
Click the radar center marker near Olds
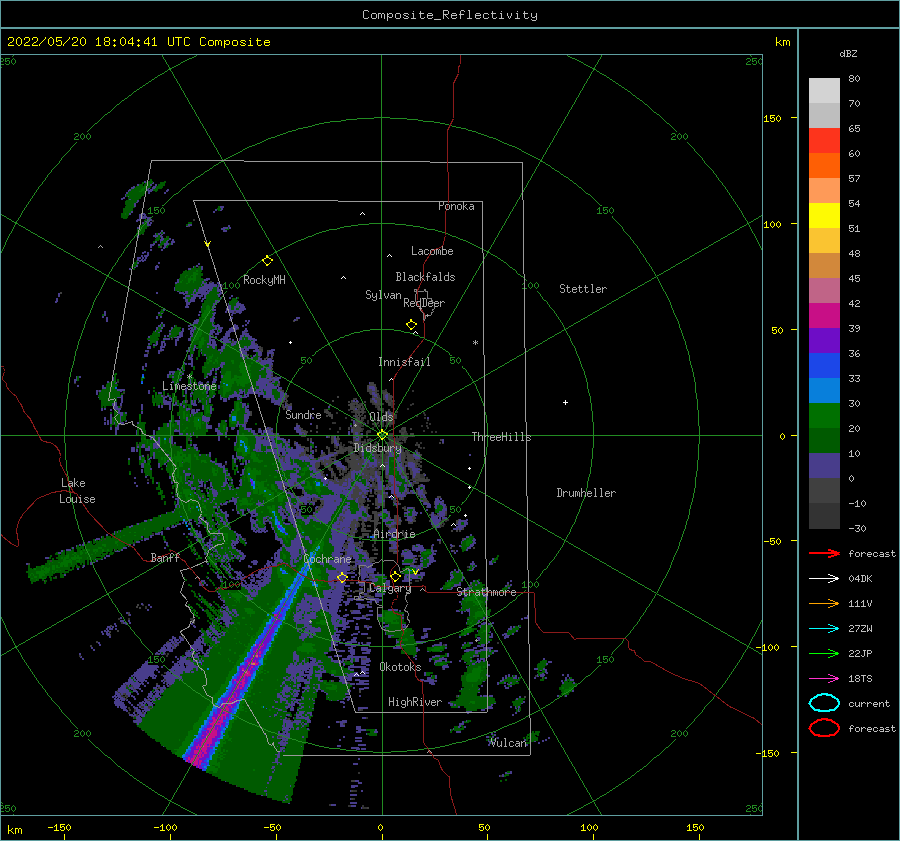coord(382,435)
